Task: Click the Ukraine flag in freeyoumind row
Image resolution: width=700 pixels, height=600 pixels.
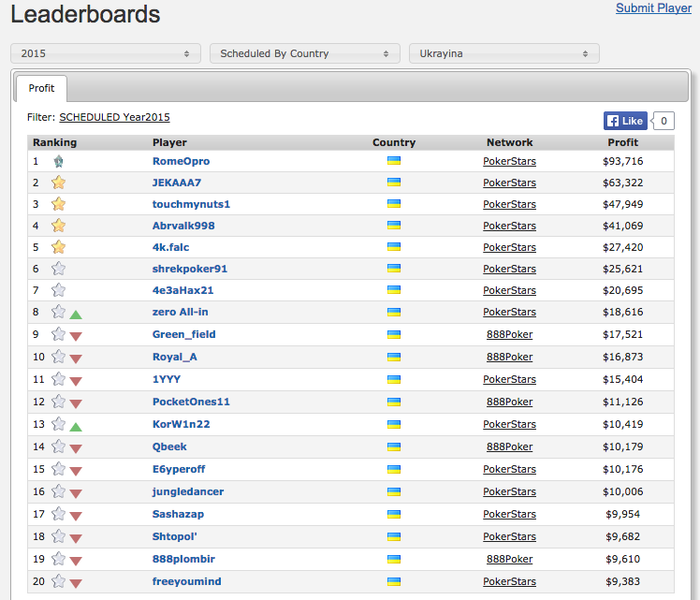Action: pos(394,581)
